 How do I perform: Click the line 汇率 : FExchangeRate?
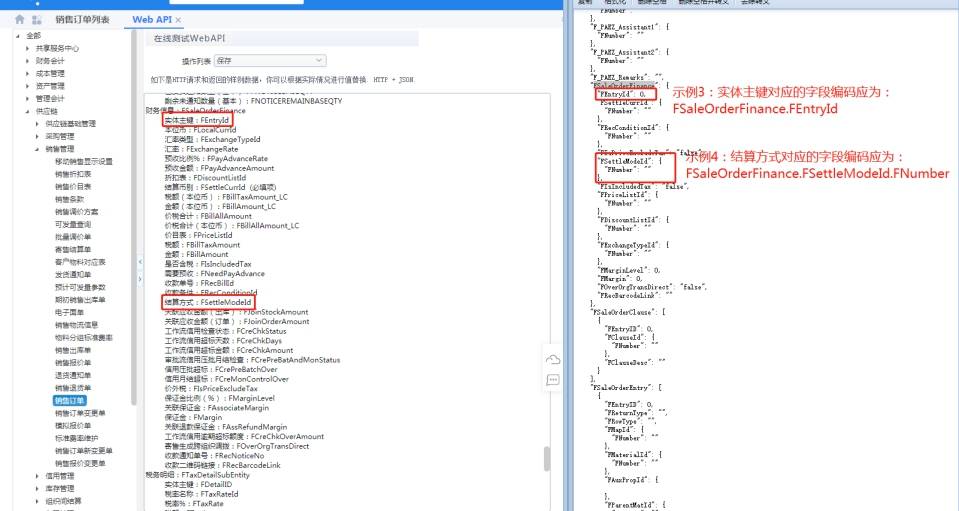coord(201,149)
